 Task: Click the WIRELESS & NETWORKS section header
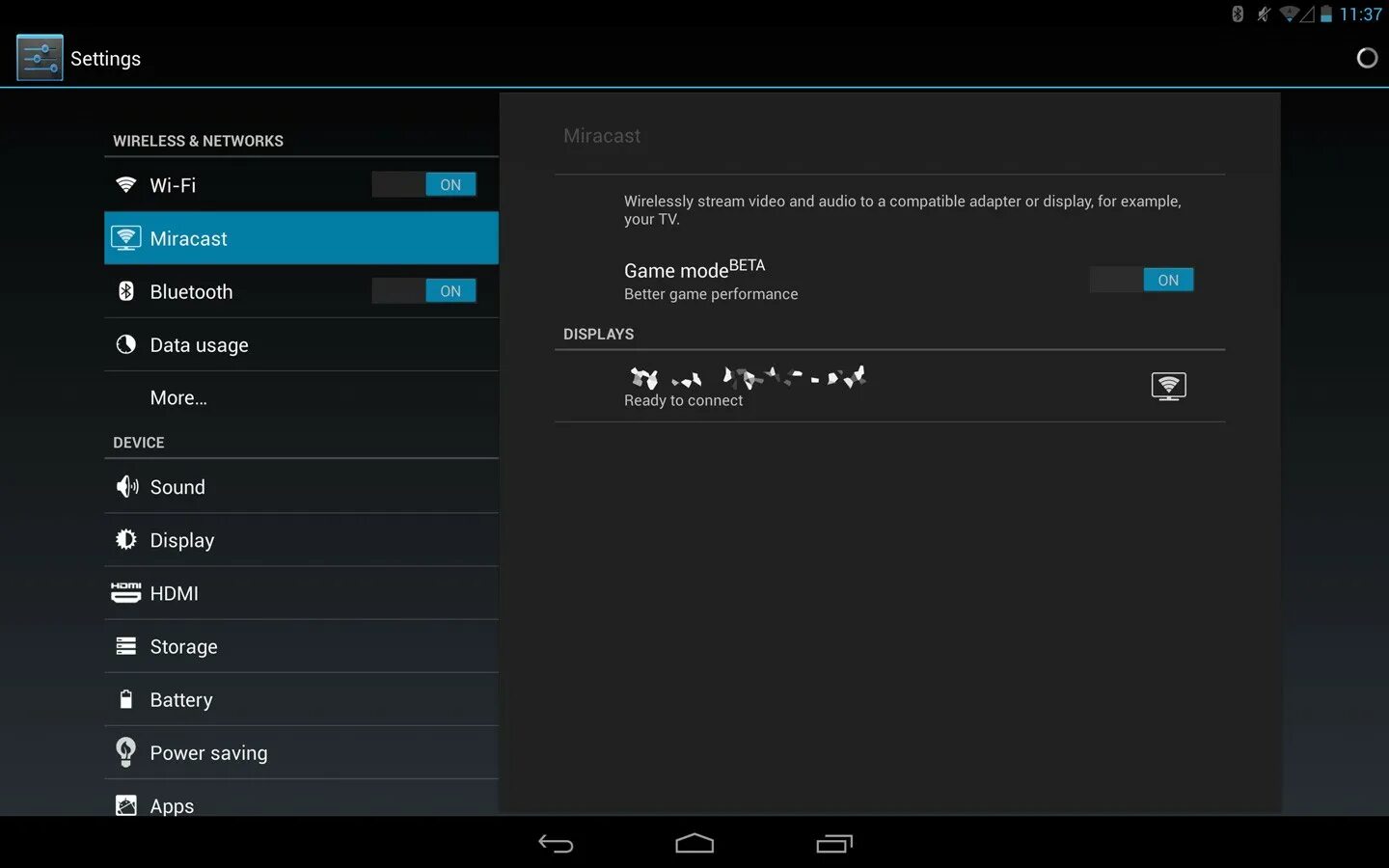[198, 141]
